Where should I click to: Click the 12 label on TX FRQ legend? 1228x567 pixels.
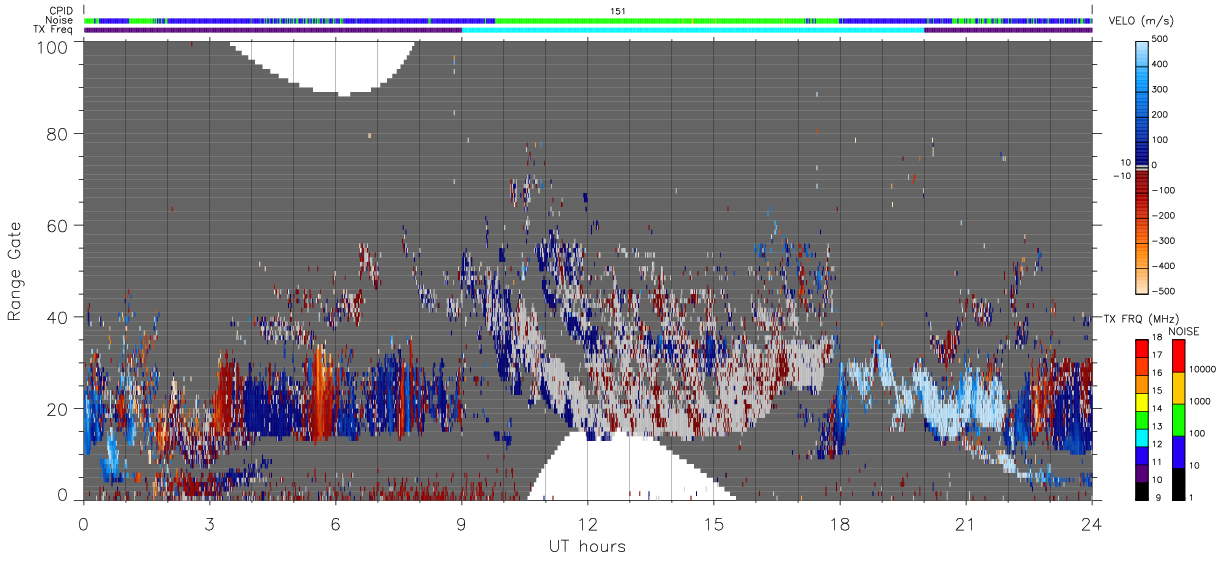1156,444
